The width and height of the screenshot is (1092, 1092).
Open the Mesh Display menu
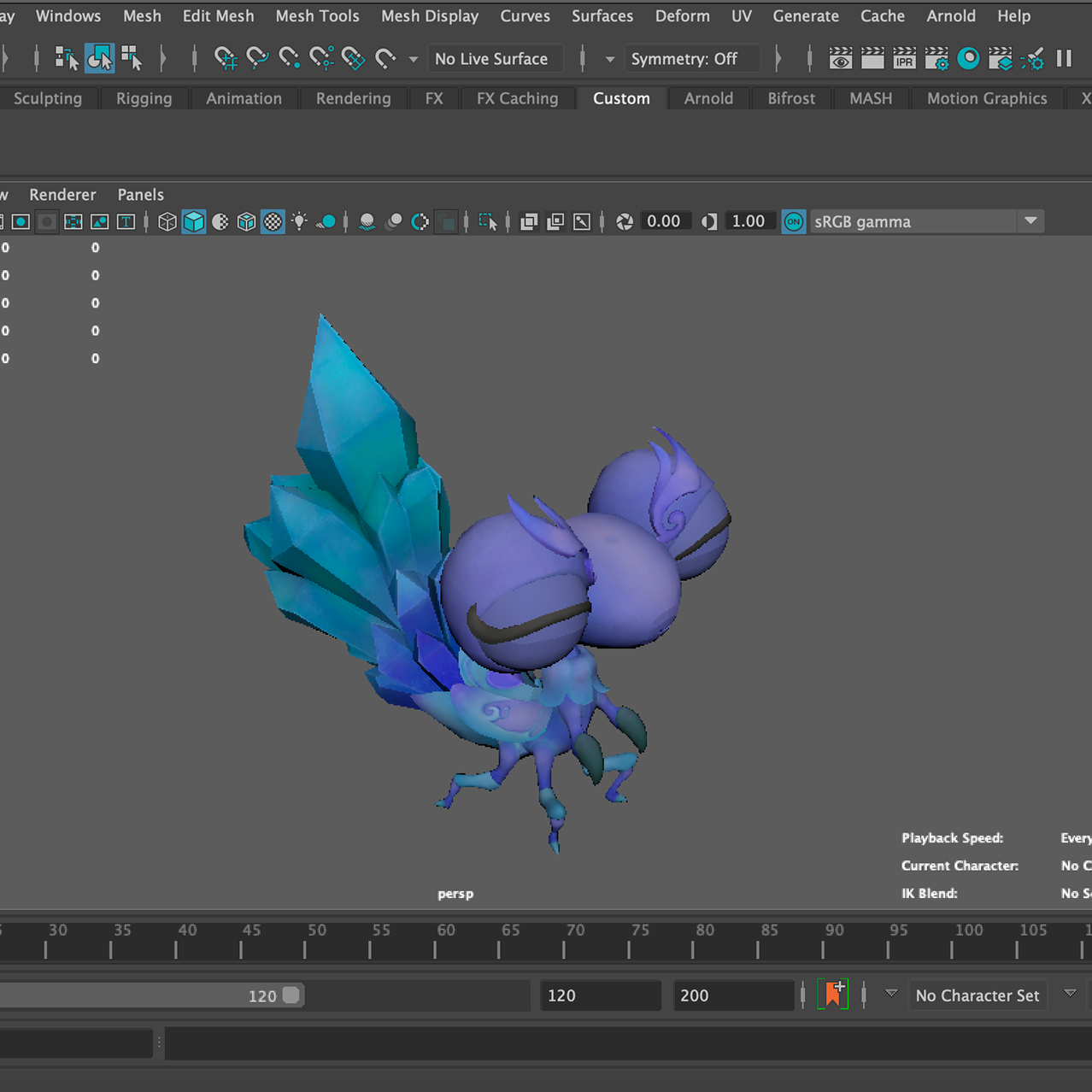point(430,16)
